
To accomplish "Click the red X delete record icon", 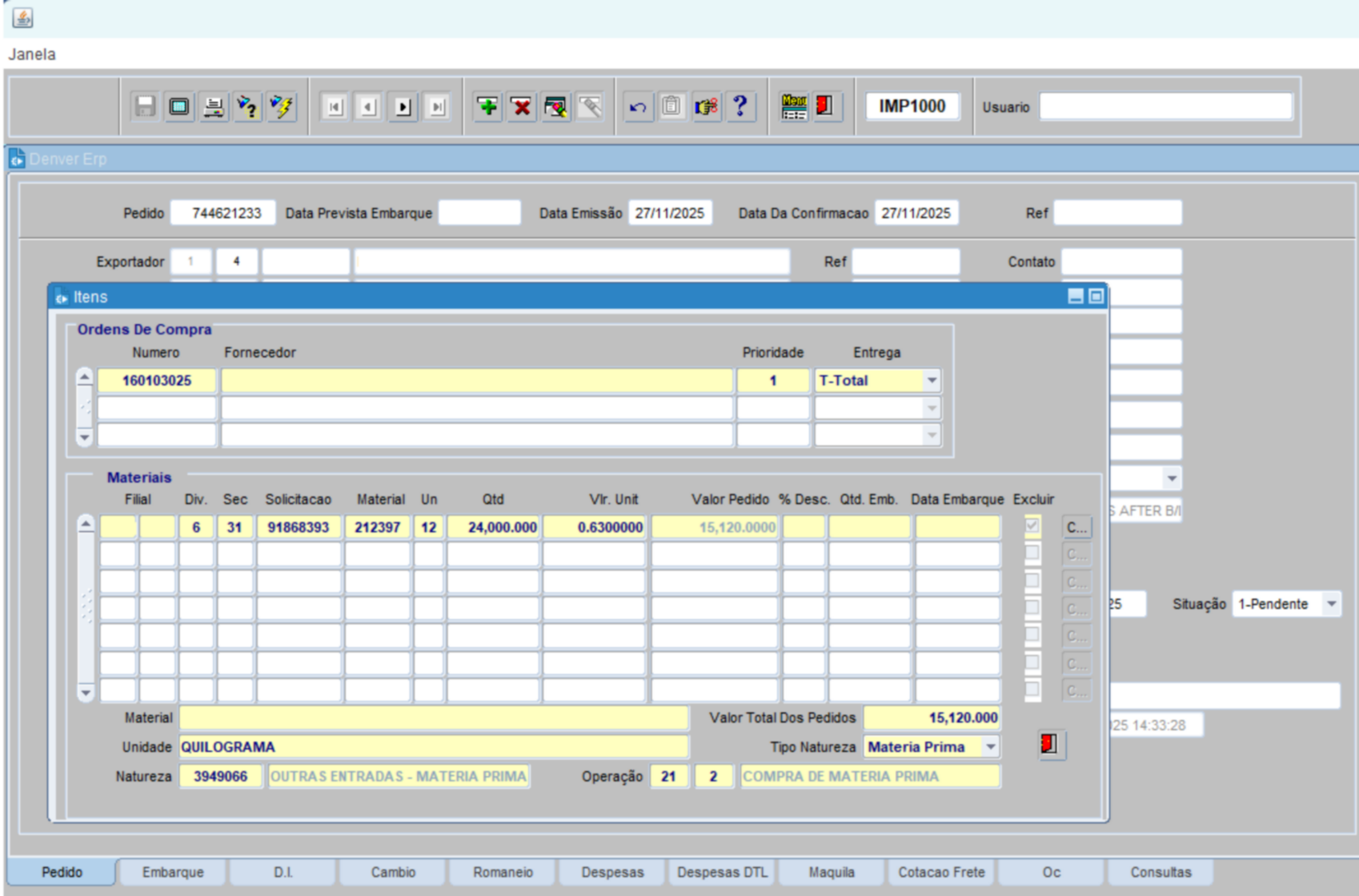I will coord(522,106).
